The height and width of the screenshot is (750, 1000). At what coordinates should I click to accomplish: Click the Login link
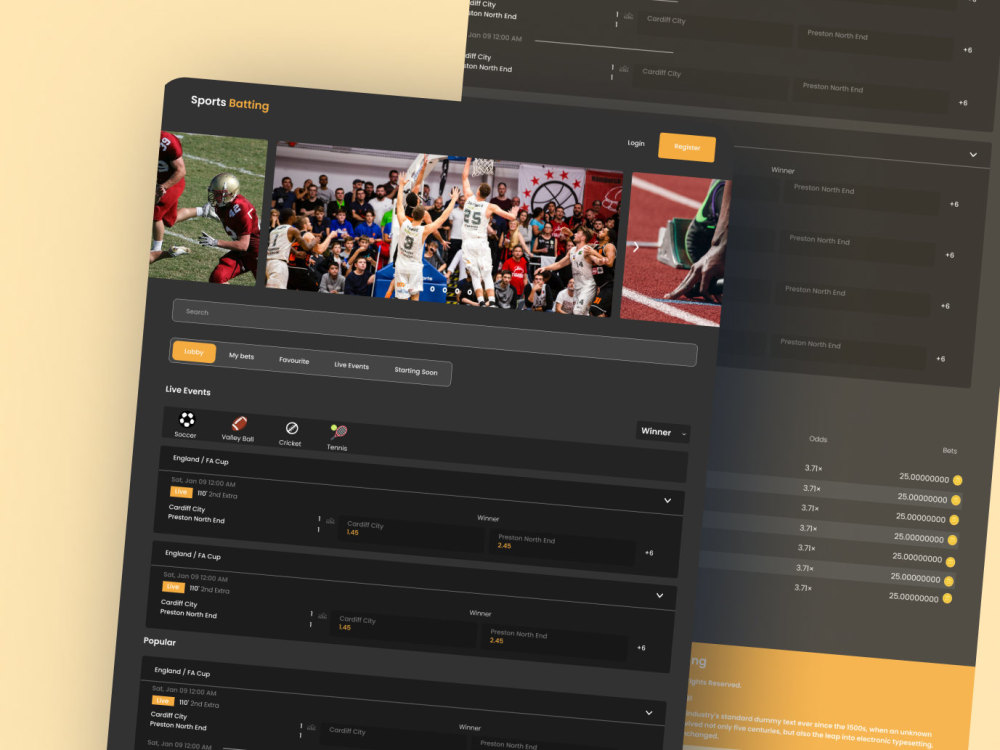pos(636,143)
